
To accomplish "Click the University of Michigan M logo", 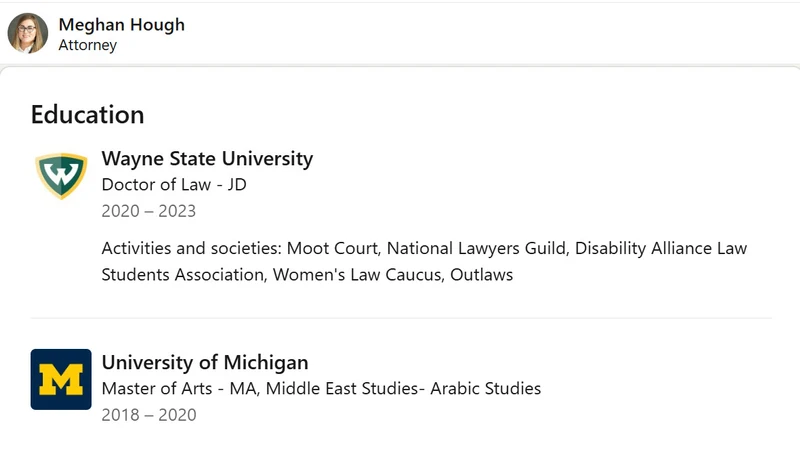I will coord(61,379).
